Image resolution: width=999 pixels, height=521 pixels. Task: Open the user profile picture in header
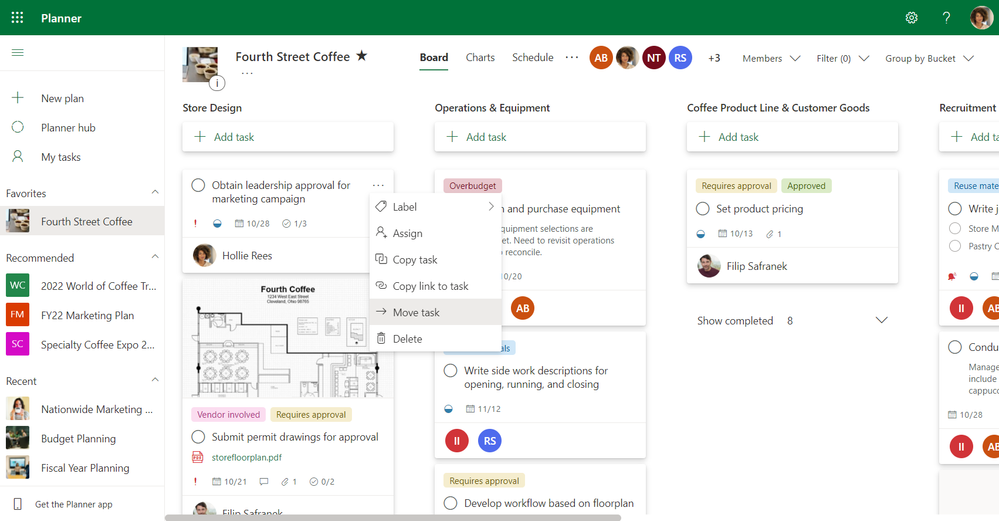tap(981, 18)
